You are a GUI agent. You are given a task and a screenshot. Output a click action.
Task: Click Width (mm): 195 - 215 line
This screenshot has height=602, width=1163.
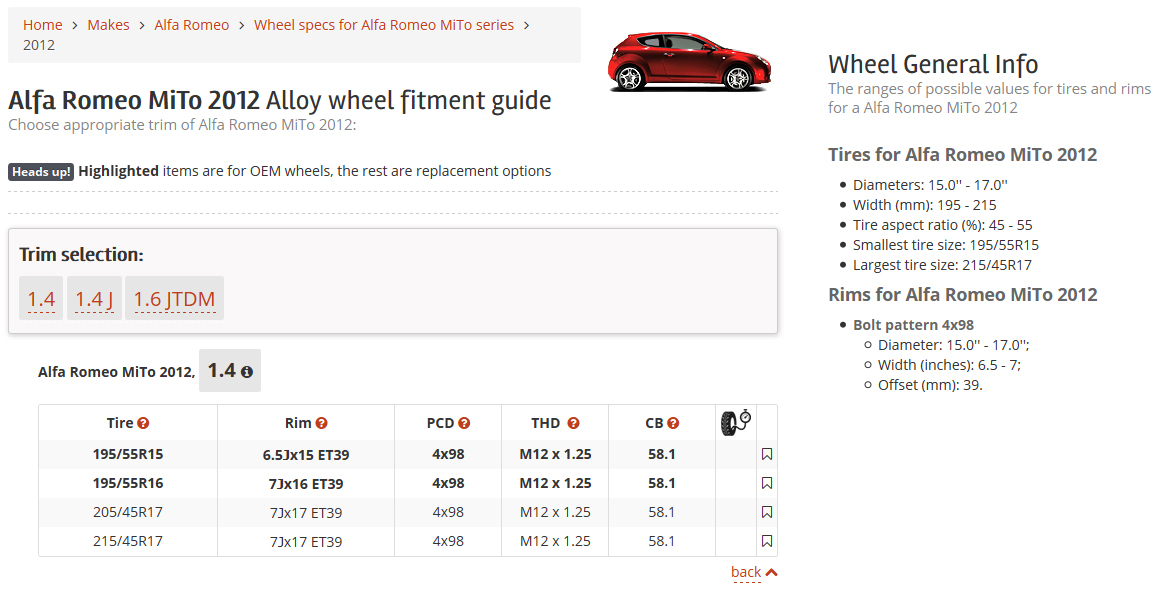point(924,205)
